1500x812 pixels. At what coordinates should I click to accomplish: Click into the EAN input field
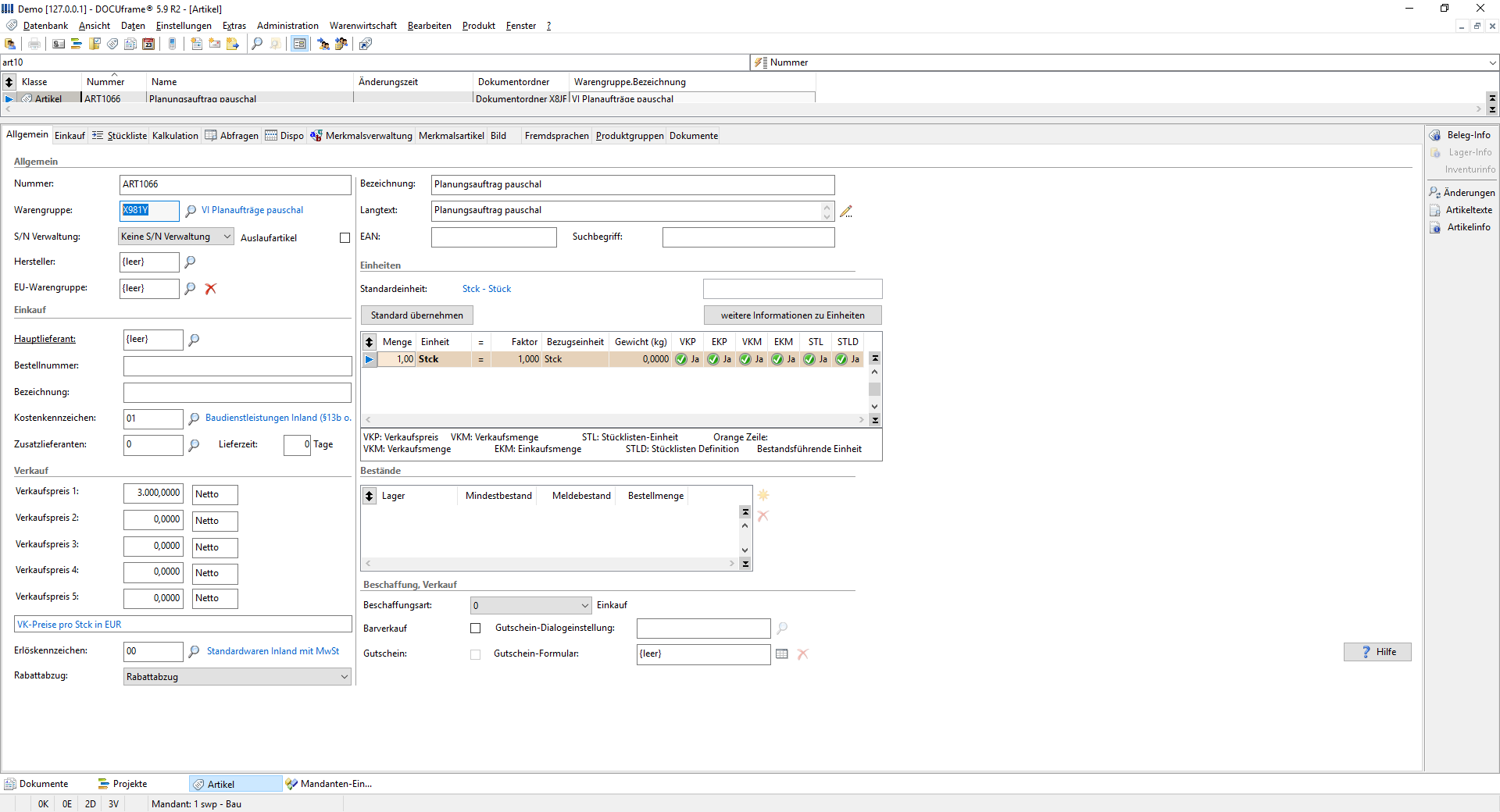click(x=494, y=237)
